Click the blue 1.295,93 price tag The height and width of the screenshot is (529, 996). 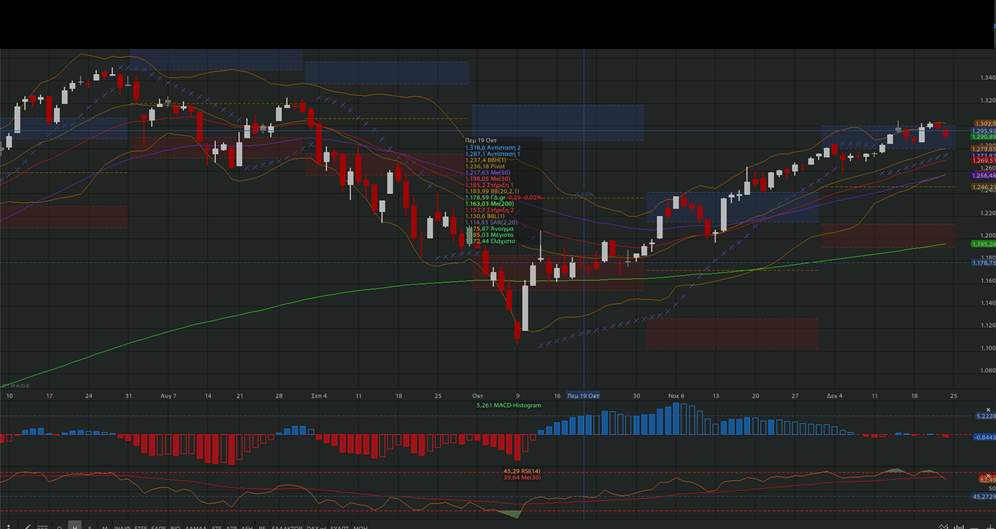(x=984, y=131)
